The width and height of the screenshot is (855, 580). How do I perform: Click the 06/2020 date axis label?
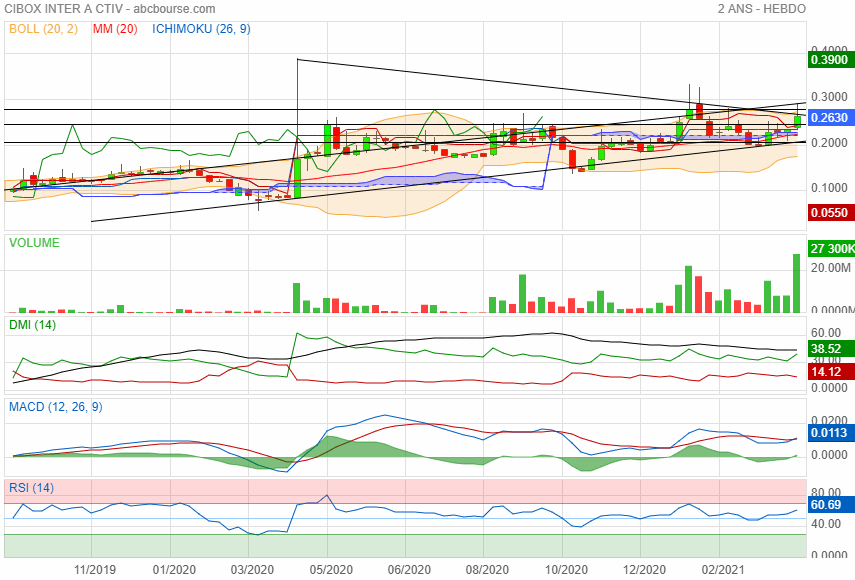(x=409, y=570)
